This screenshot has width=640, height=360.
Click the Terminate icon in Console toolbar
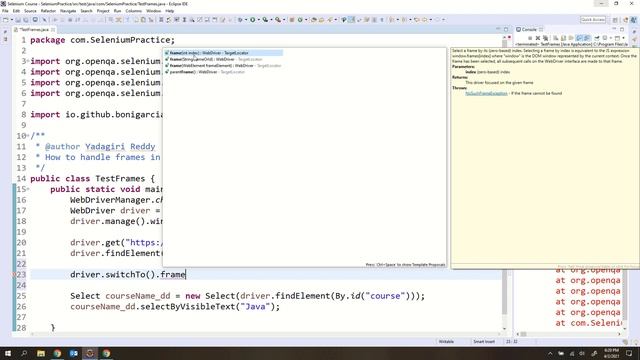(530, 38)
